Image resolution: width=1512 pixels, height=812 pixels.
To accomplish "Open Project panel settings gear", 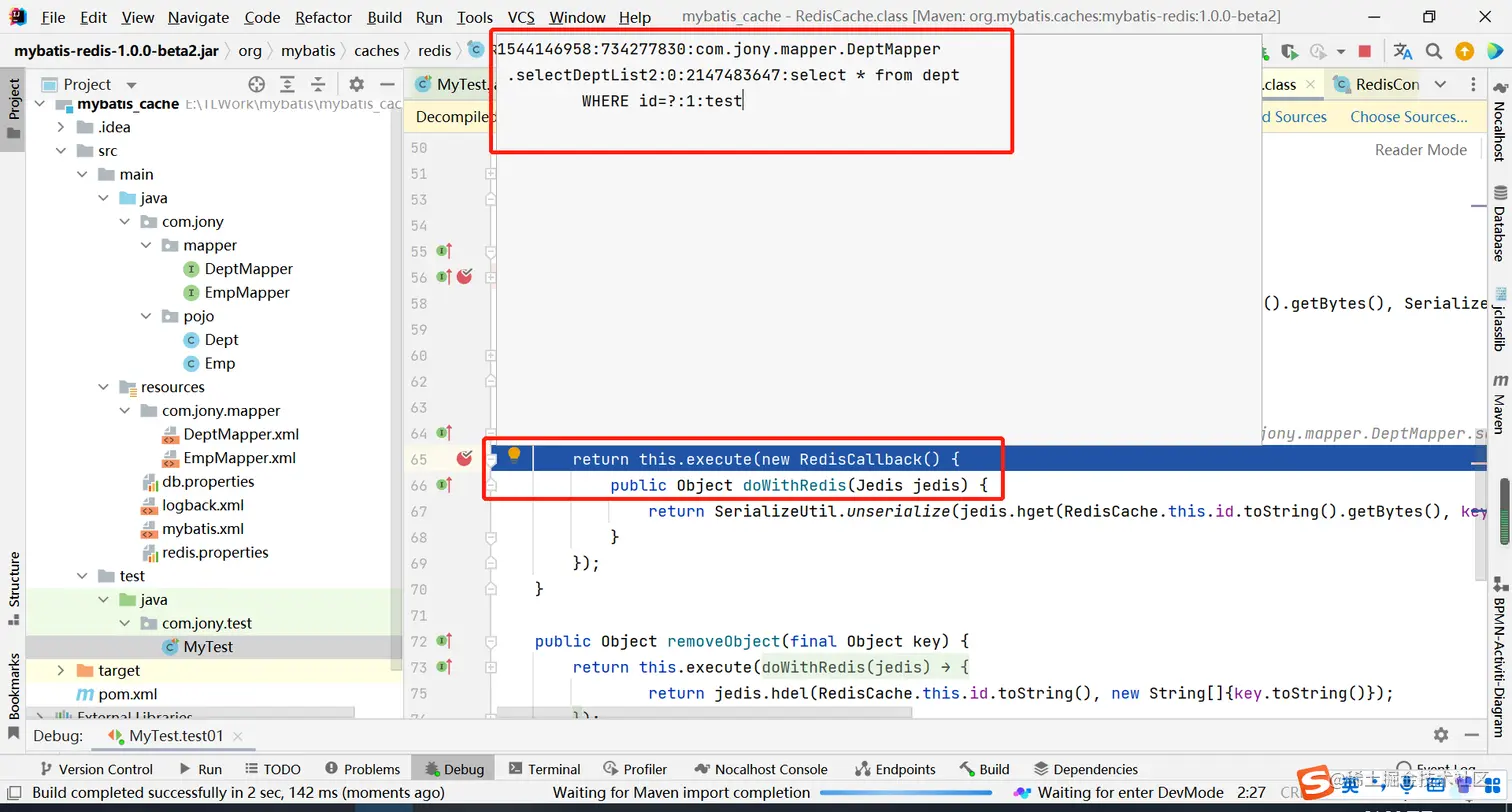I will coord(357,84).
